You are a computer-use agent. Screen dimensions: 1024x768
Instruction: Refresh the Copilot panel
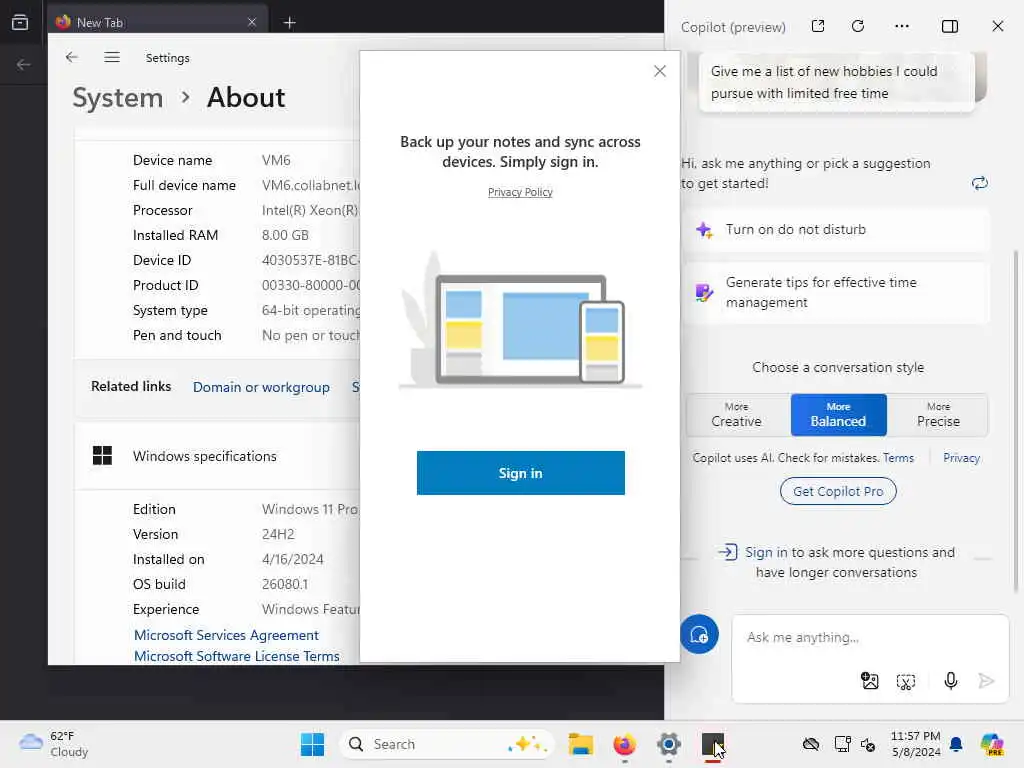click(858, 26)
